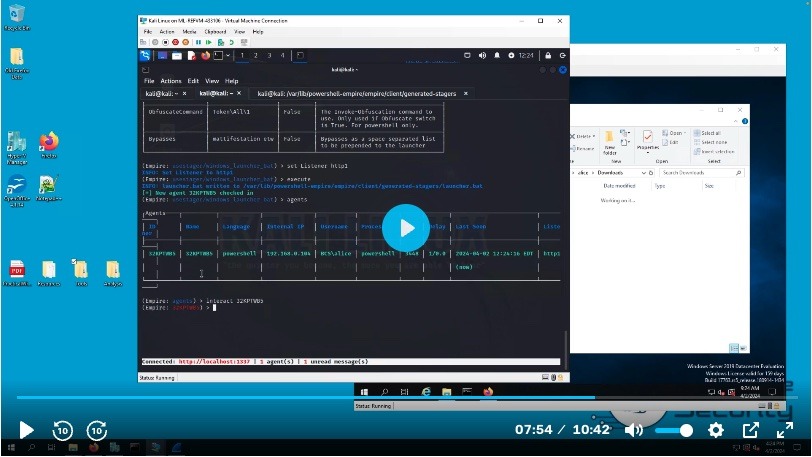Image resolution: width=812 pixels, height=457 pixels.
Task: Open the Actions menu in the terminal
Action: [171, 81]
